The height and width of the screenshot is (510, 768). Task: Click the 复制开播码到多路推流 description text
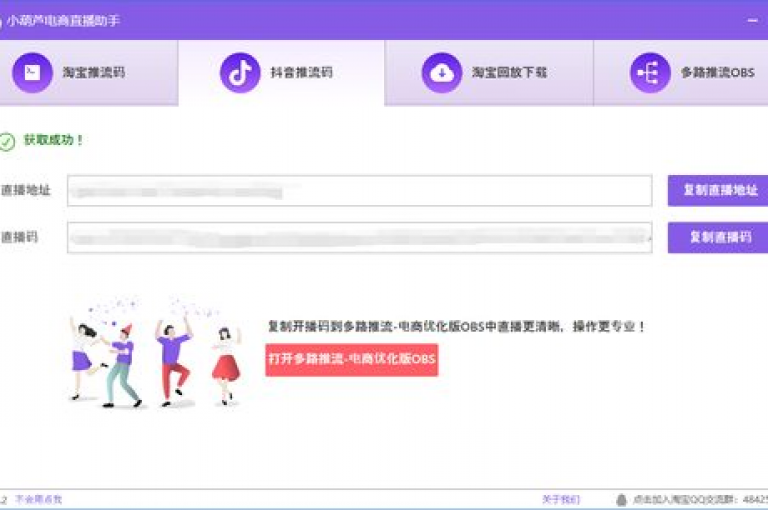(x=456, y=326)
